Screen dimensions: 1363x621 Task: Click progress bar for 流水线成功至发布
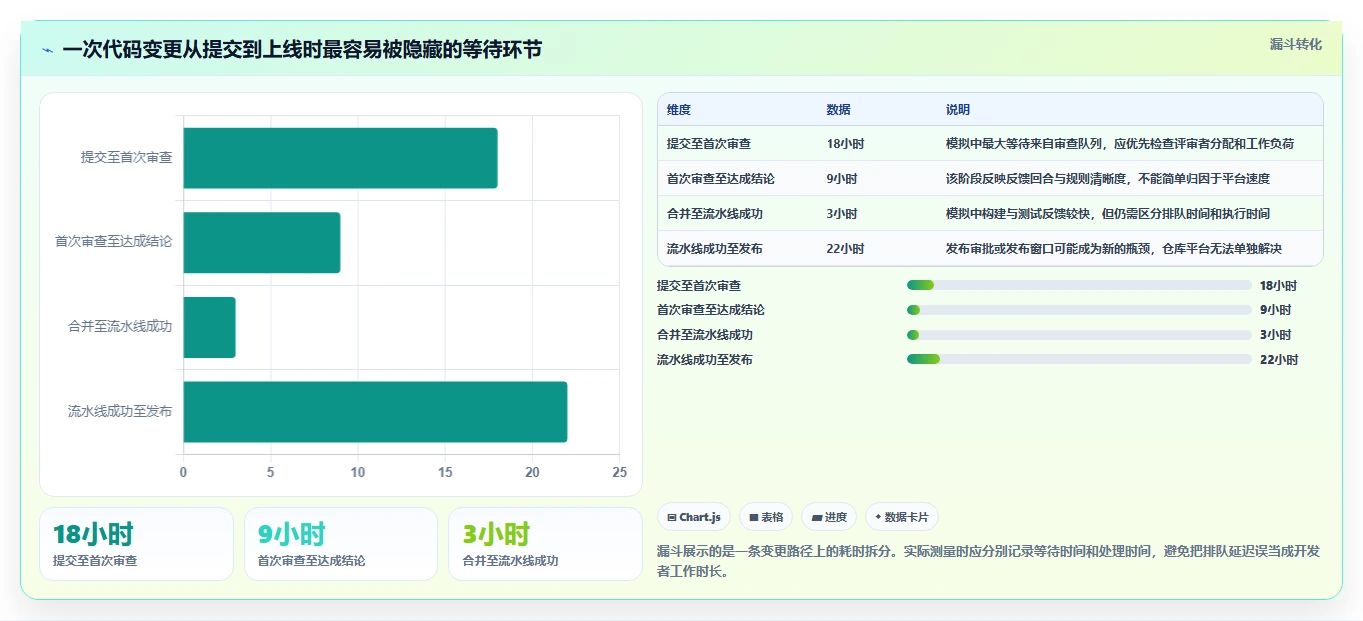click(x=1079, y=360)
